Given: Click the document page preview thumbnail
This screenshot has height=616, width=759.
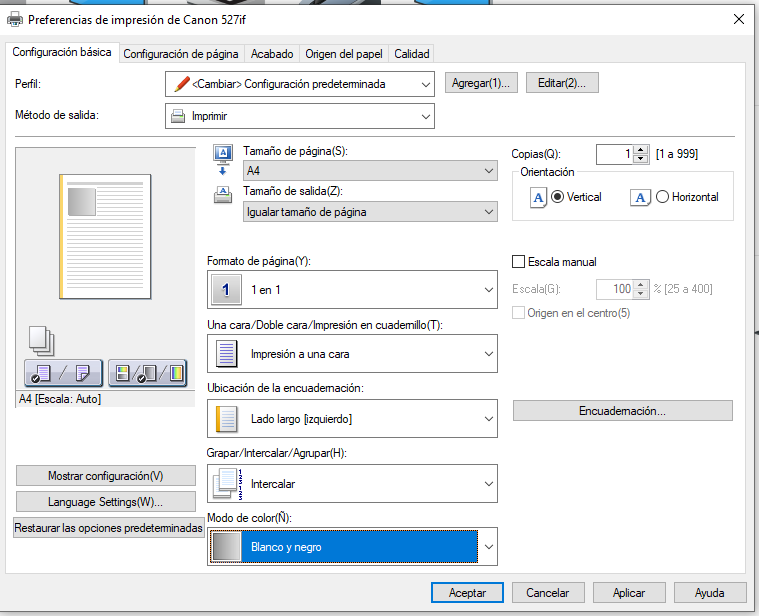Looking at the screenshot, I should (x=105, y=237).
